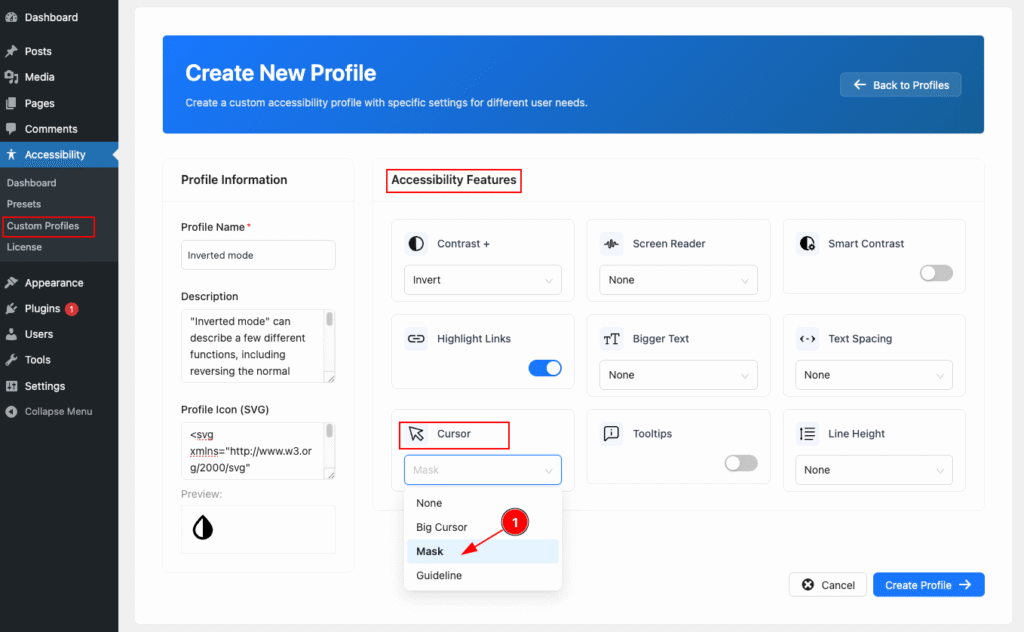Image resolution: width=1024 pixels, height=632 pixels.
Task: Click the Tooltips speech bubble icon
Action: pyautogui.click(x=611, y=434)
